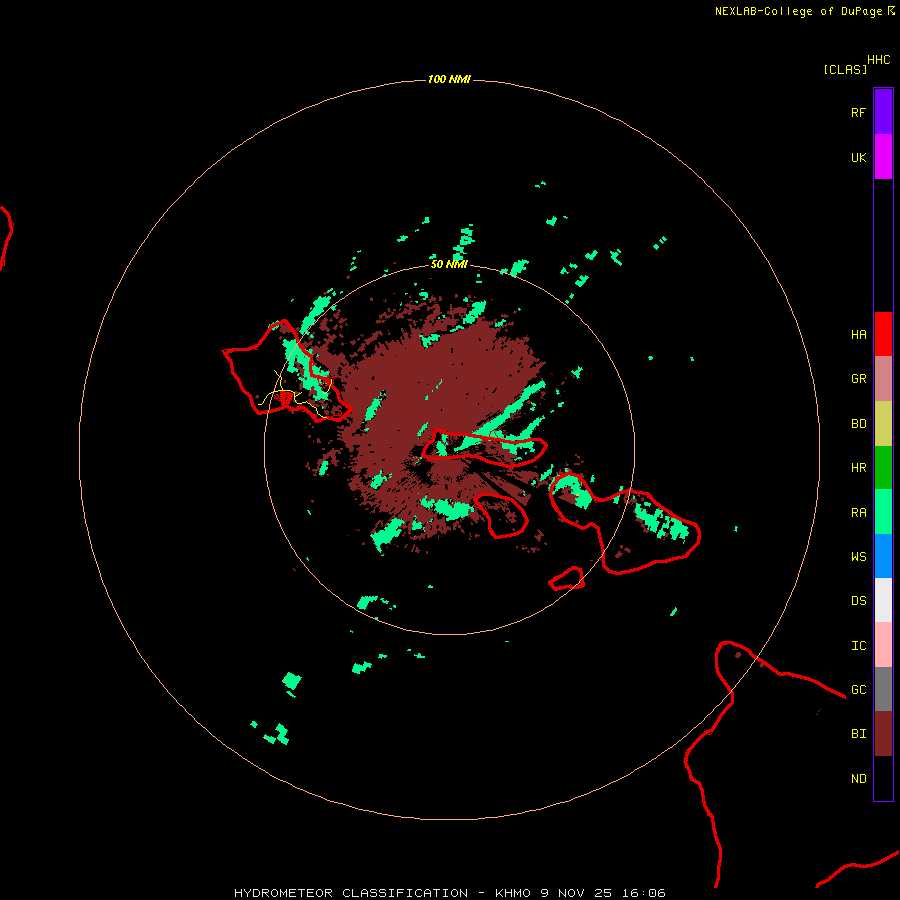Click the GR legend label
Screen dimensions: 900x900
click(858, 379)
